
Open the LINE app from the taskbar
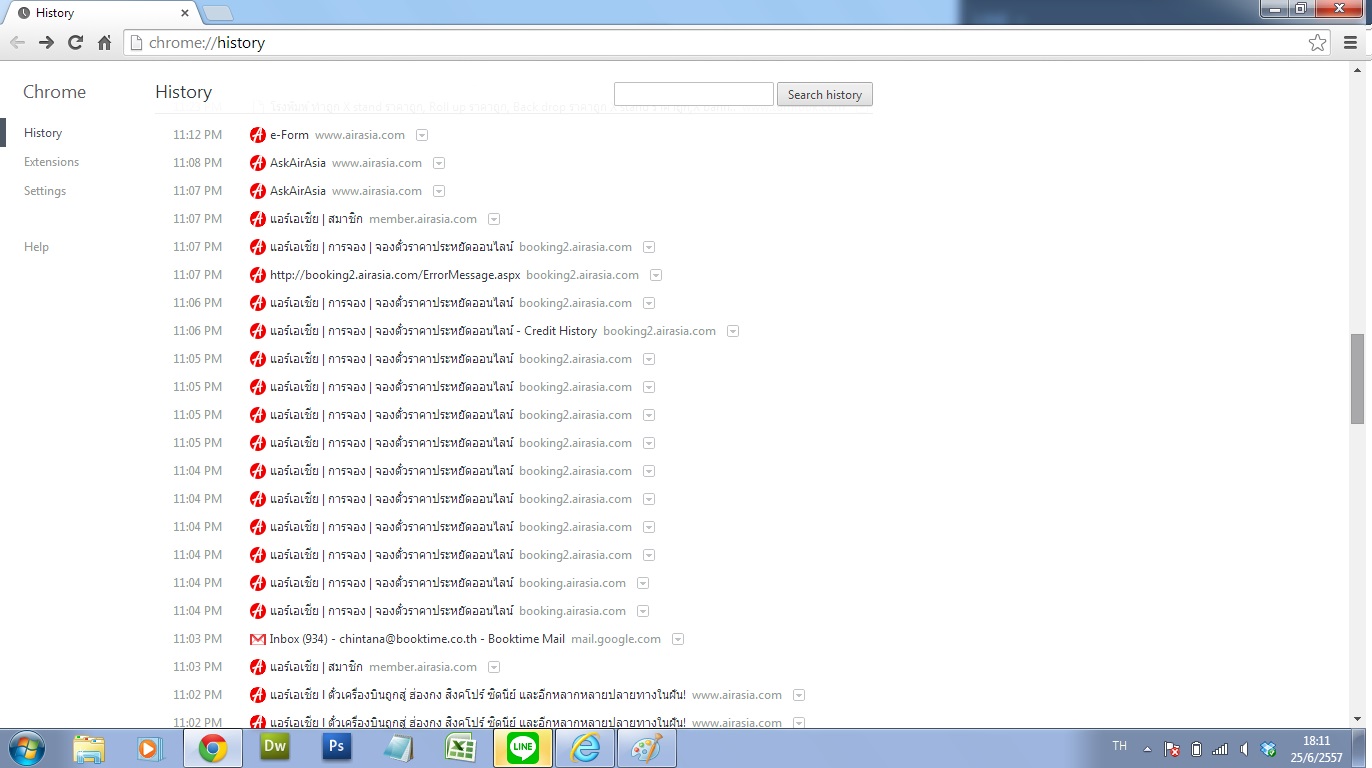point(523,748)
